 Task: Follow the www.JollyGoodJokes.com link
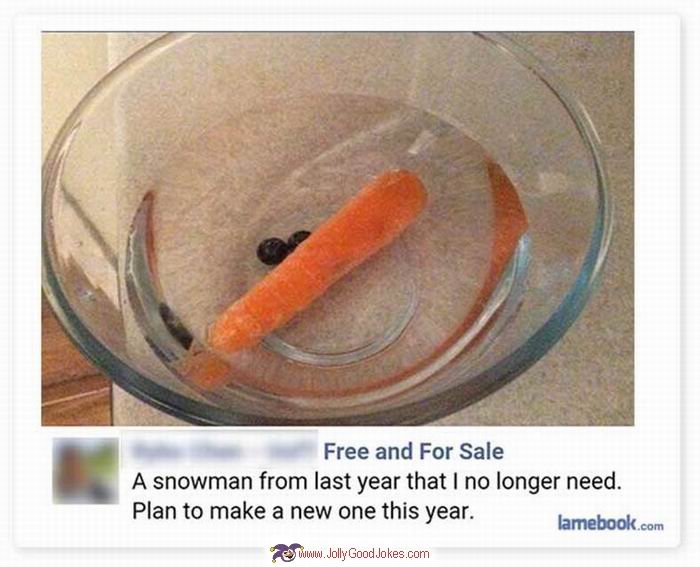pos(364,554)
